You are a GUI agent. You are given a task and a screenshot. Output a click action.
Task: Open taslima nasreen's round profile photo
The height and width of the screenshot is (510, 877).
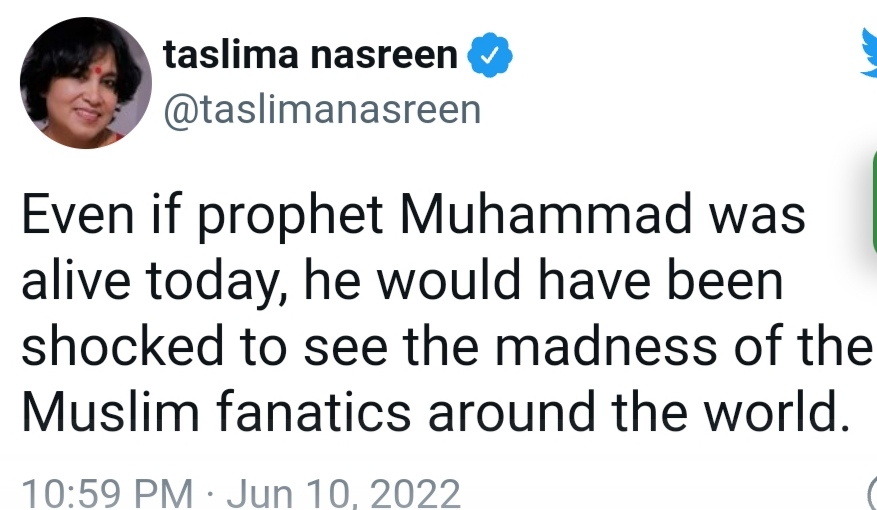click(86, 83)
